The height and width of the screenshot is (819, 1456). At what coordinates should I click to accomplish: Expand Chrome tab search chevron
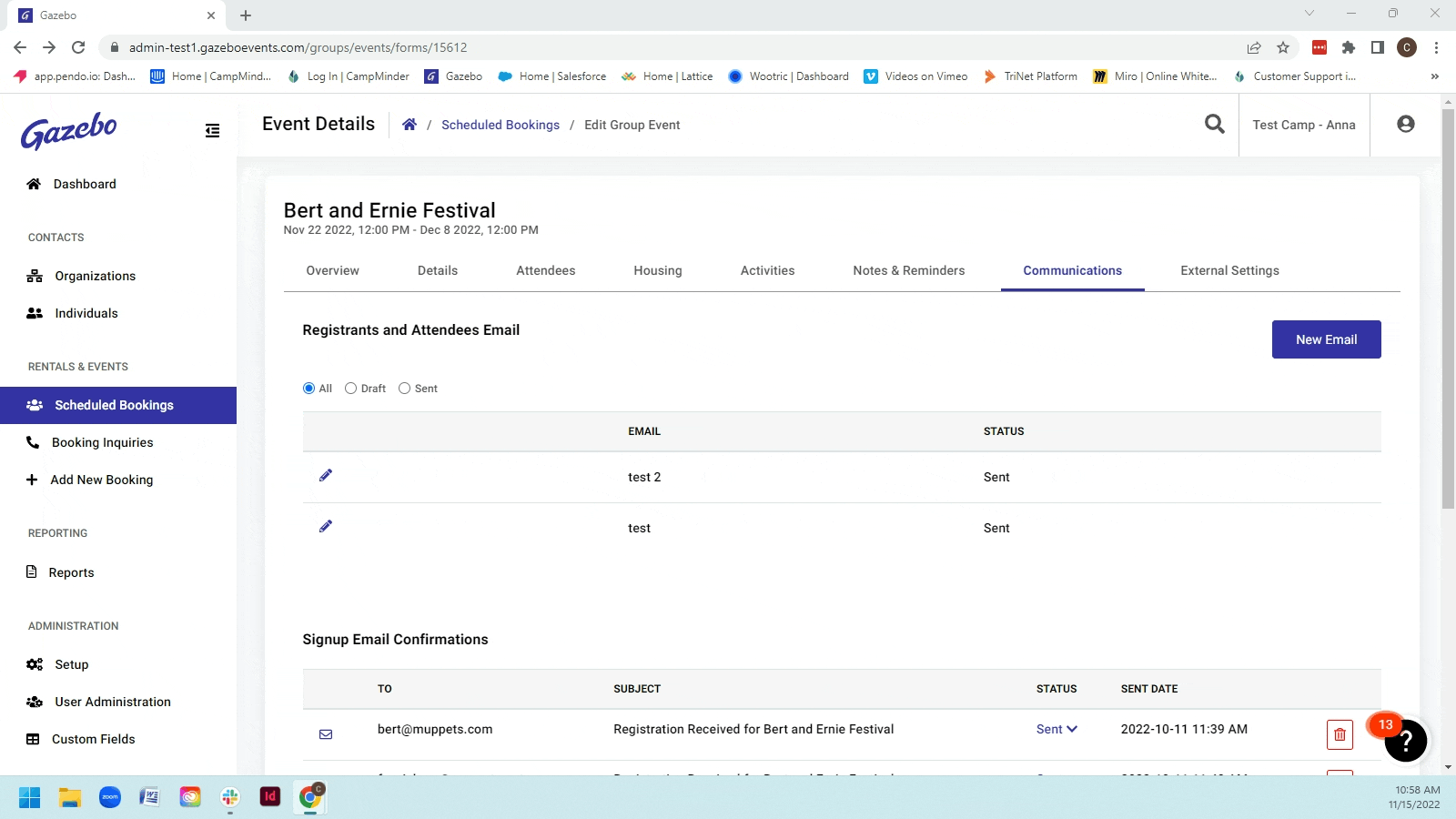click(1309, 14)
